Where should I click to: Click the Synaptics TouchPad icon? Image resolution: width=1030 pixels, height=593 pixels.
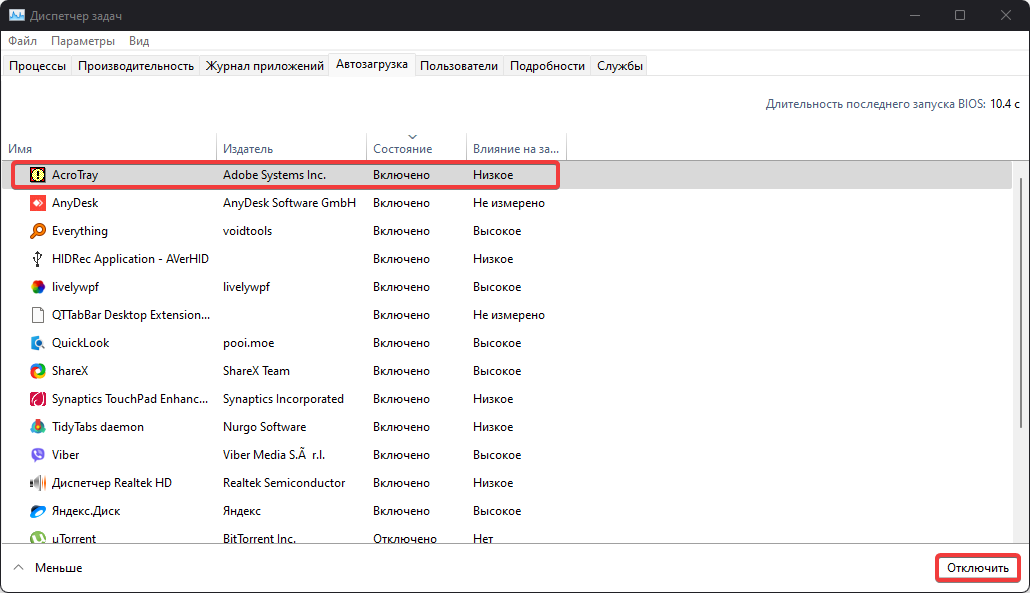coord(38,399)
